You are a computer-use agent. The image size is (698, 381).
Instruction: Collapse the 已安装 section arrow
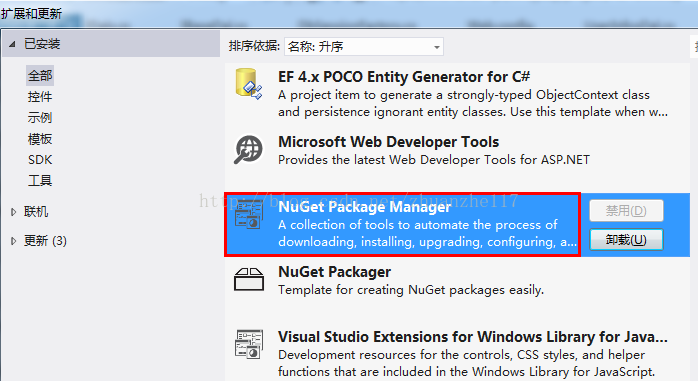coord(12,44)
